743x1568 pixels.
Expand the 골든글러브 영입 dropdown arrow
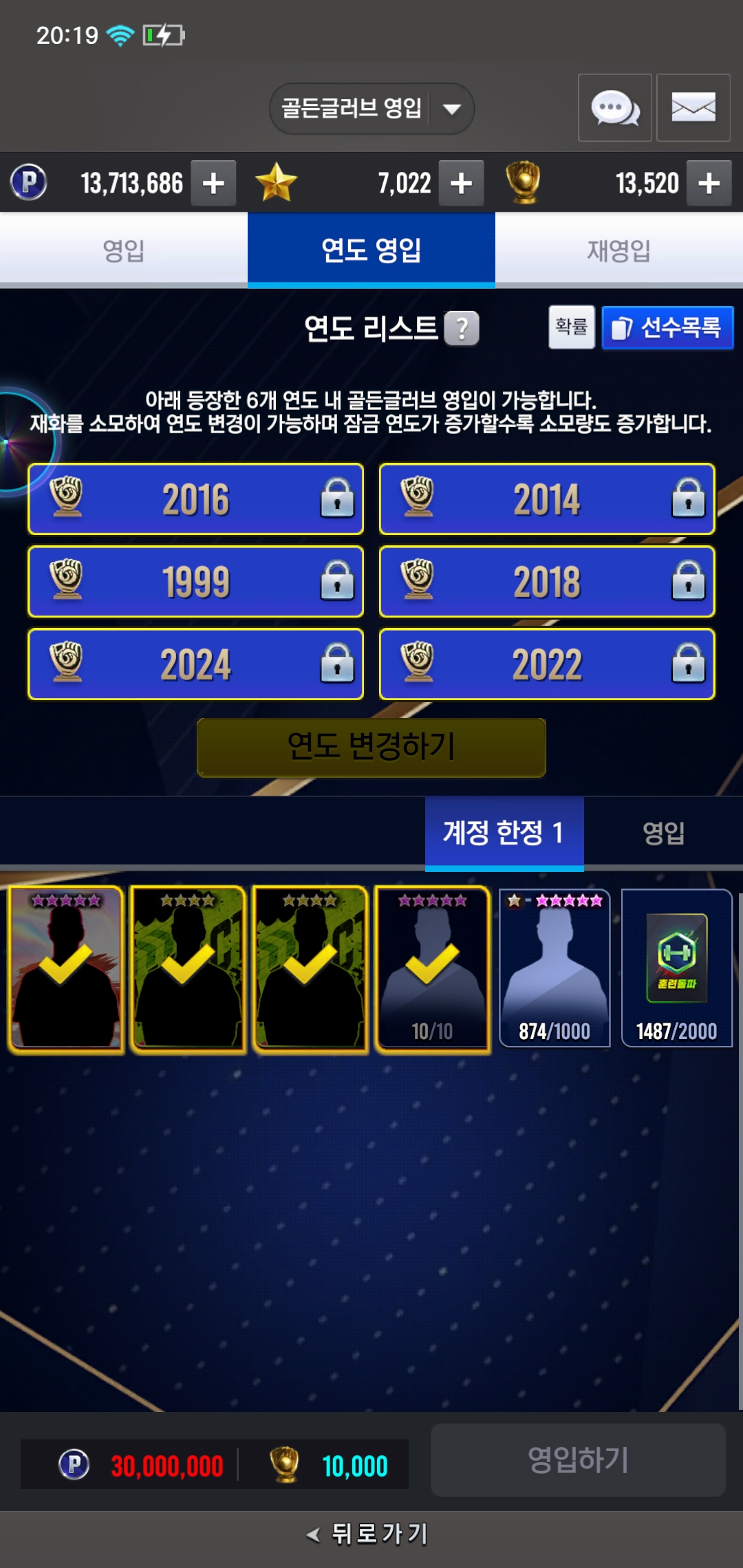(x=452, y=109)
